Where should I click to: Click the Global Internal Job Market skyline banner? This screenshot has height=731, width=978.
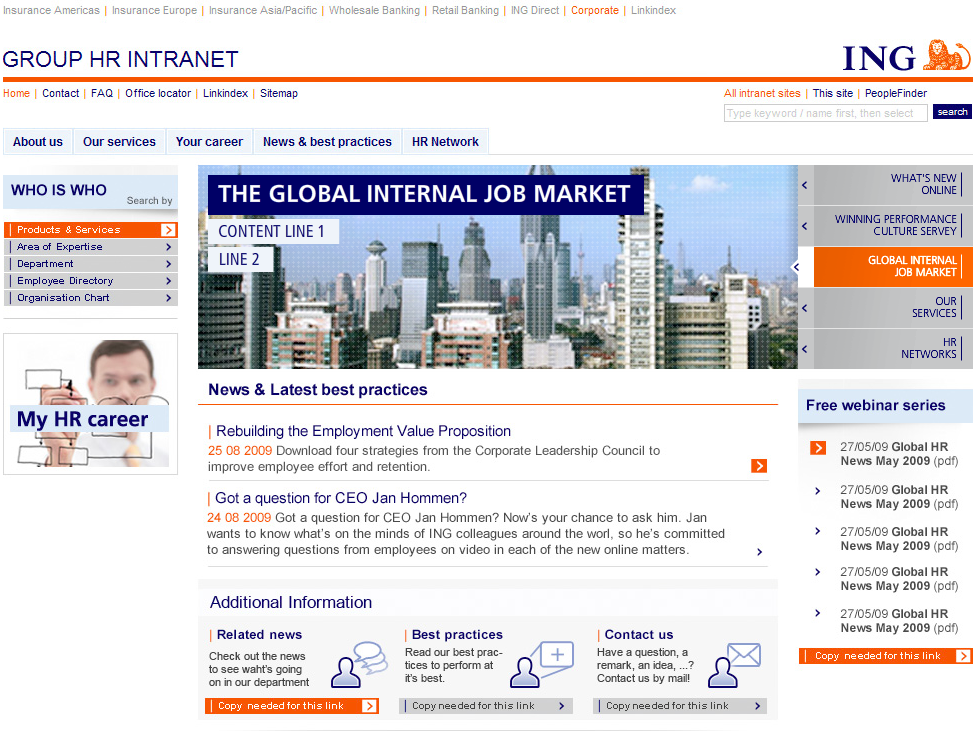(x=498, y=267)
